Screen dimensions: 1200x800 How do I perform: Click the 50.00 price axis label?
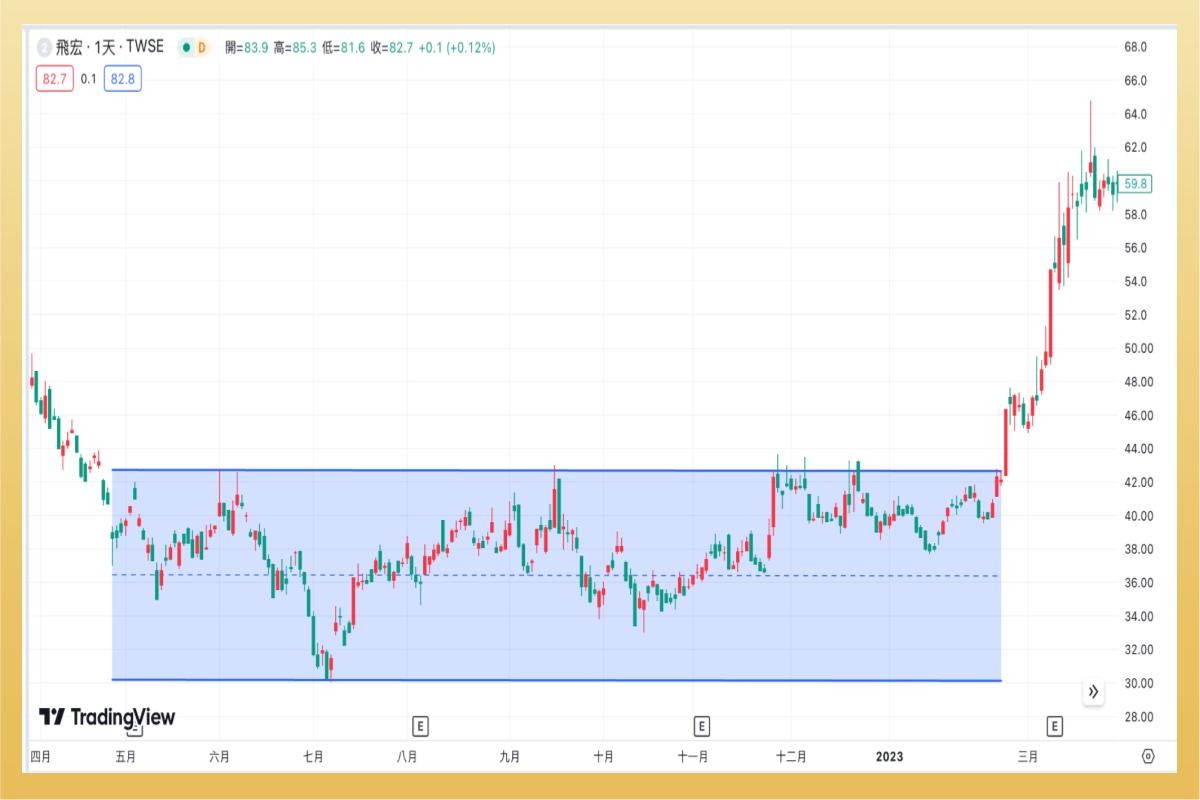[1138, 349]
